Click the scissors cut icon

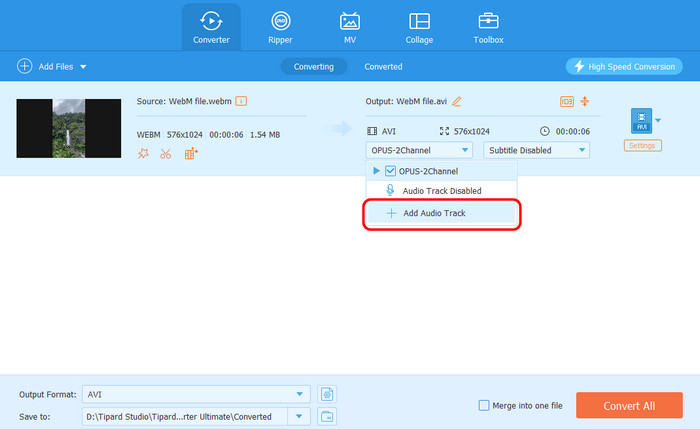point(166,154)
